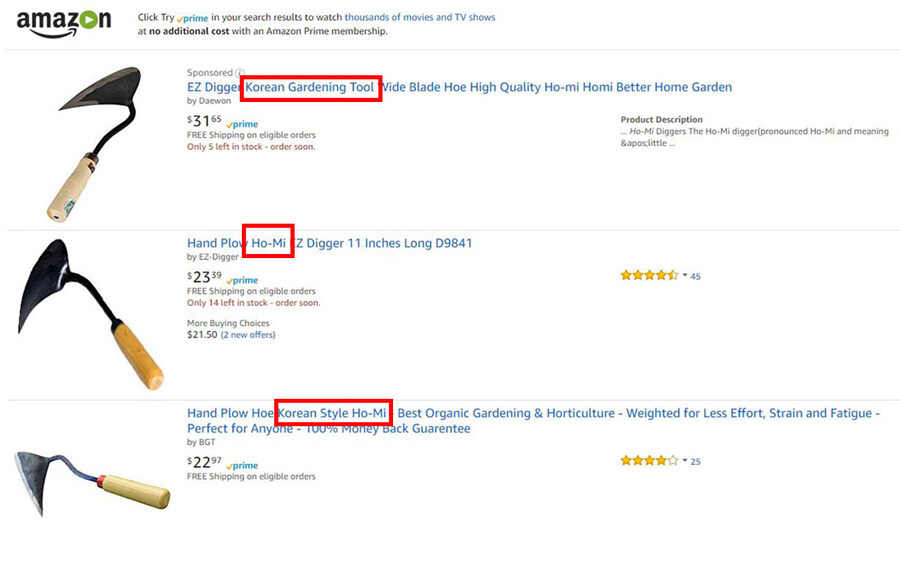Click 'thousands of movies and TV shows' link

tap(420, 17)
